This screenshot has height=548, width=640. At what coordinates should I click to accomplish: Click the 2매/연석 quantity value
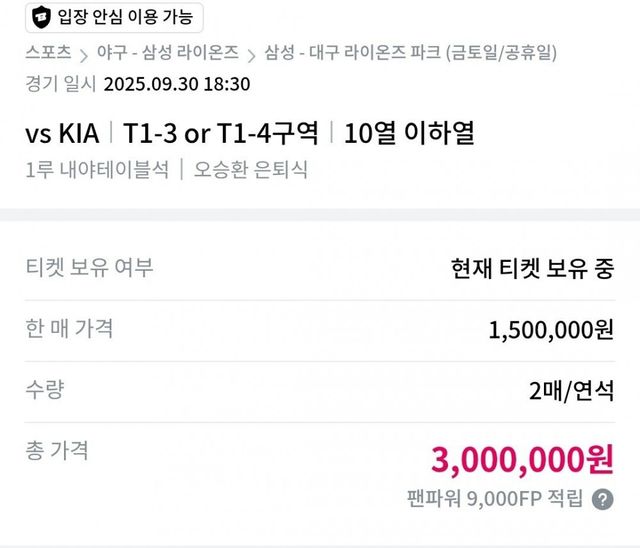tap(571, 391)
